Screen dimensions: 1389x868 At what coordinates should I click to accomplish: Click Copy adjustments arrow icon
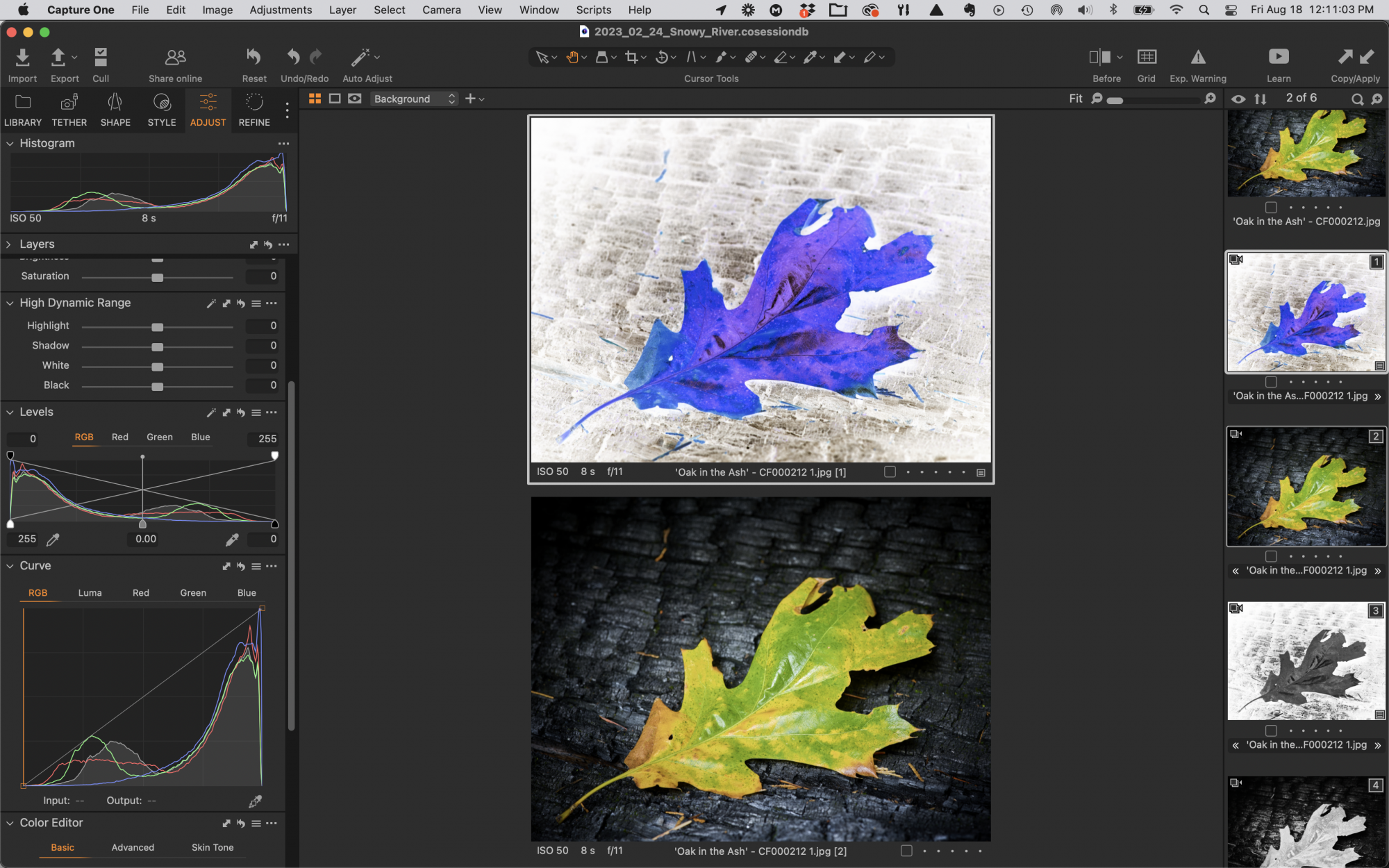point(1345,57)
